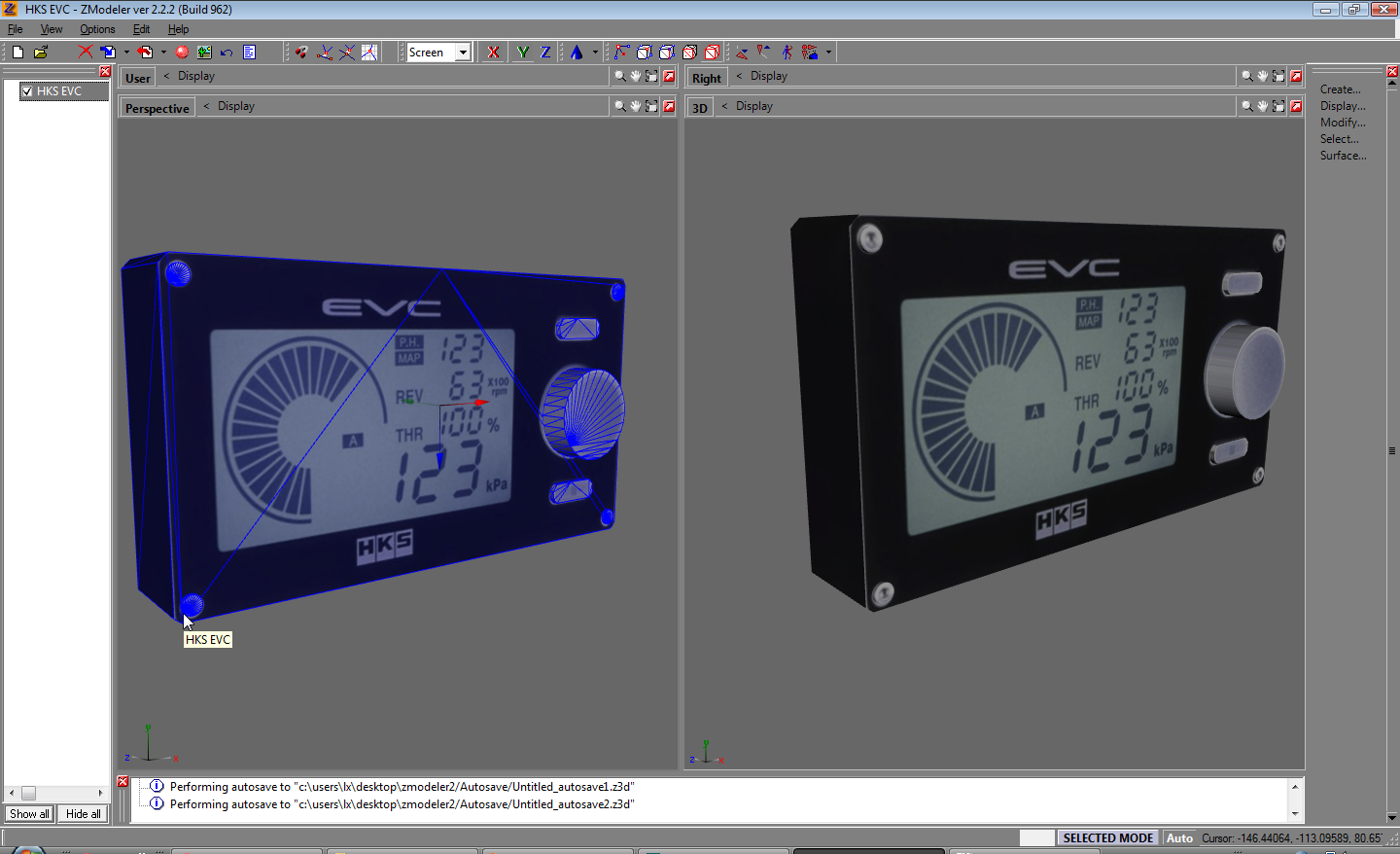
Task: Click the pan hand in Right viewport
Action: click(x=1263, y=76)
